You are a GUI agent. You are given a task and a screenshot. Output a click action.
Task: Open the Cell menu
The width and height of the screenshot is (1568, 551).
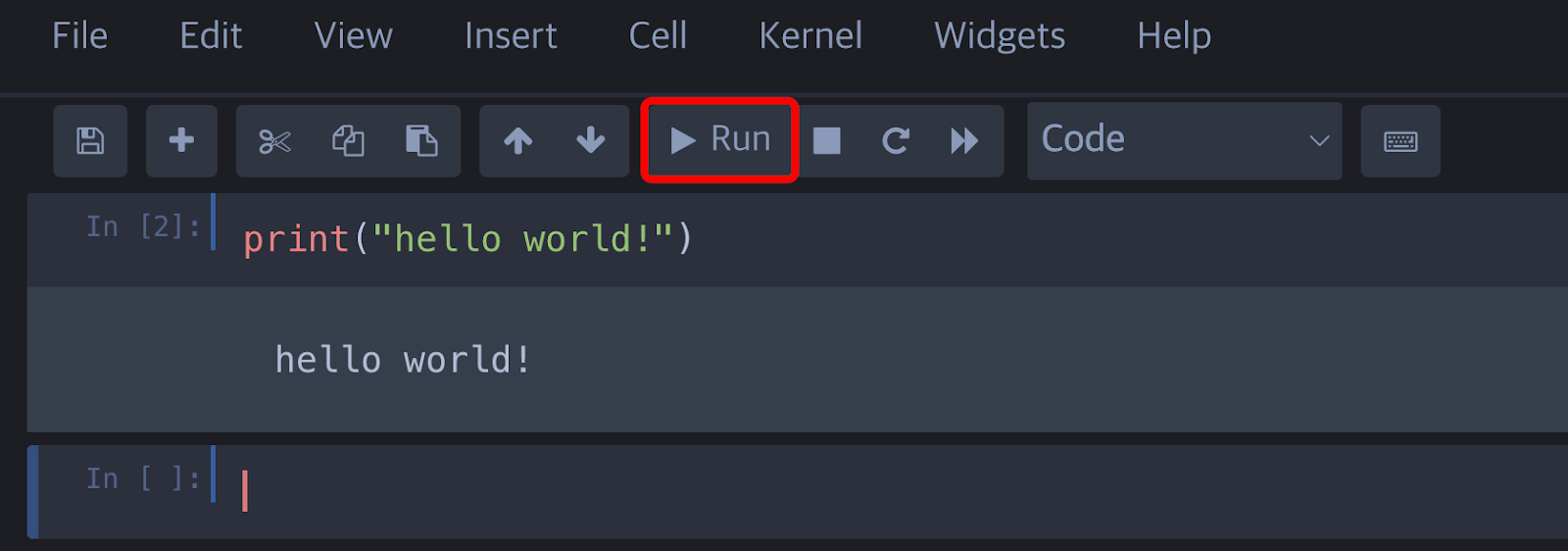(658, 36)
